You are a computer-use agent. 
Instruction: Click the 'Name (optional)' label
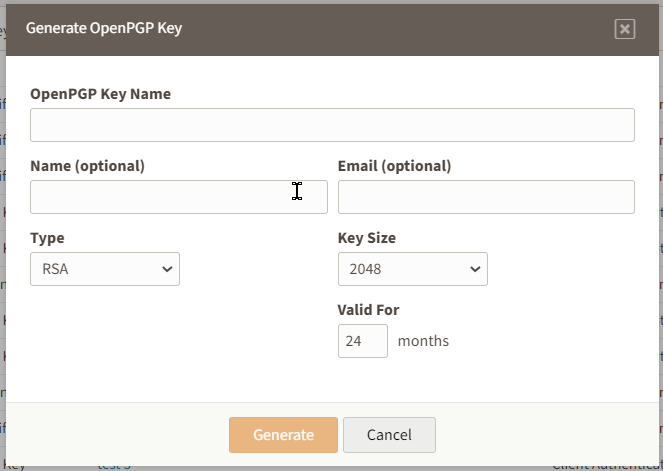pyautogui.click(x=88, y=166)
